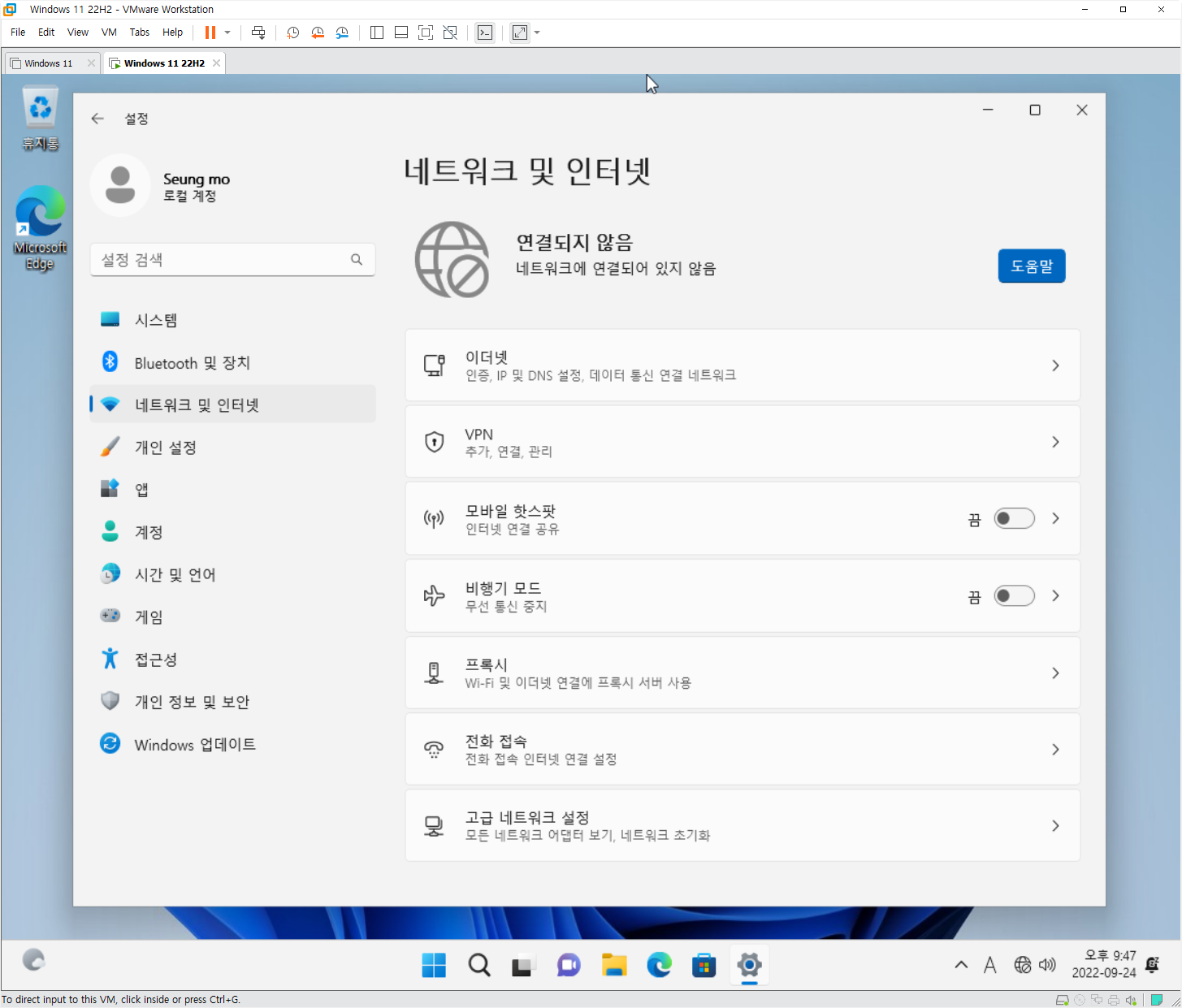Click the taskbar Search magnifier icon
The width and height of the screenshot is (1182, 1008).
click(x=479, y=965)
